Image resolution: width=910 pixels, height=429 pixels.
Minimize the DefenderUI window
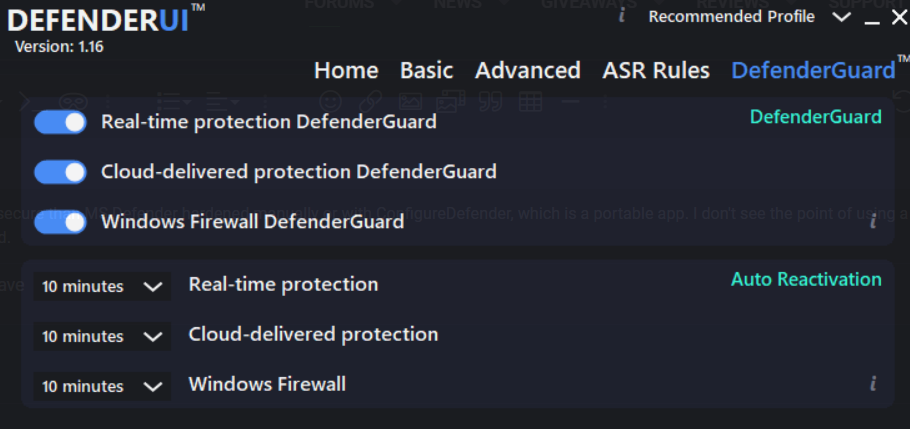tap(872, 18)
